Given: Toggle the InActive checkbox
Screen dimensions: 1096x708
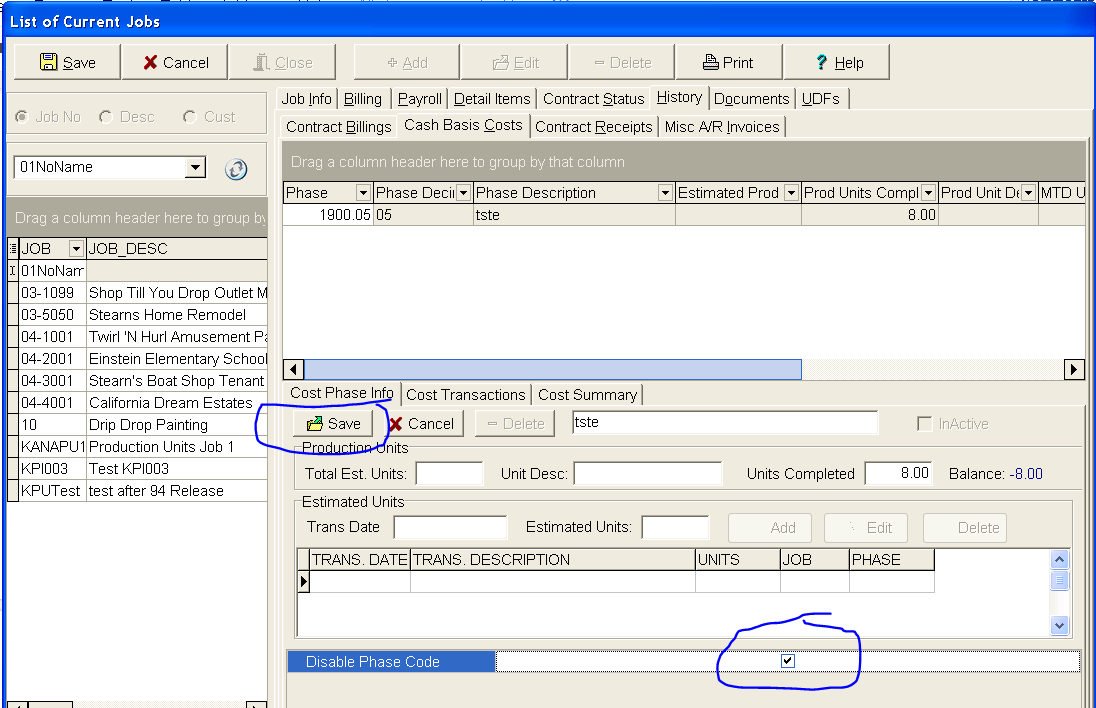Looking at the screenshot, I should [925, 424].
